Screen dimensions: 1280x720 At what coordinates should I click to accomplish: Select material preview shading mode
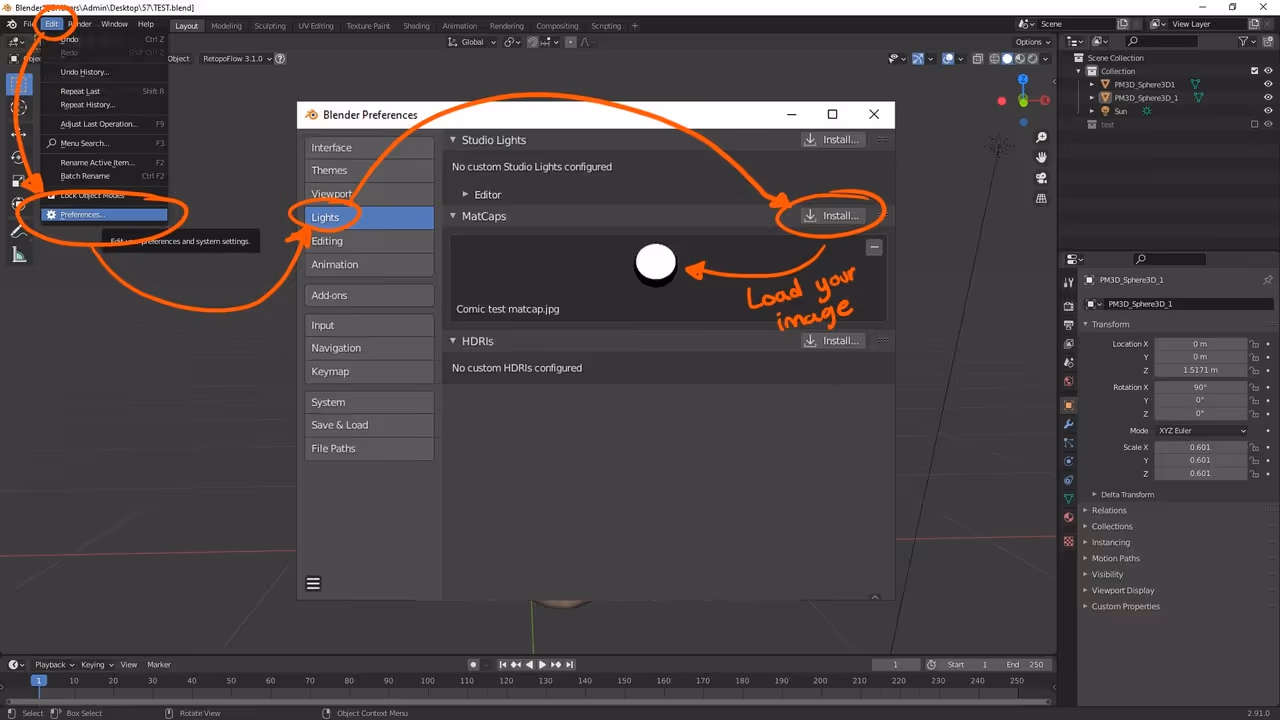coord(1021,59)
